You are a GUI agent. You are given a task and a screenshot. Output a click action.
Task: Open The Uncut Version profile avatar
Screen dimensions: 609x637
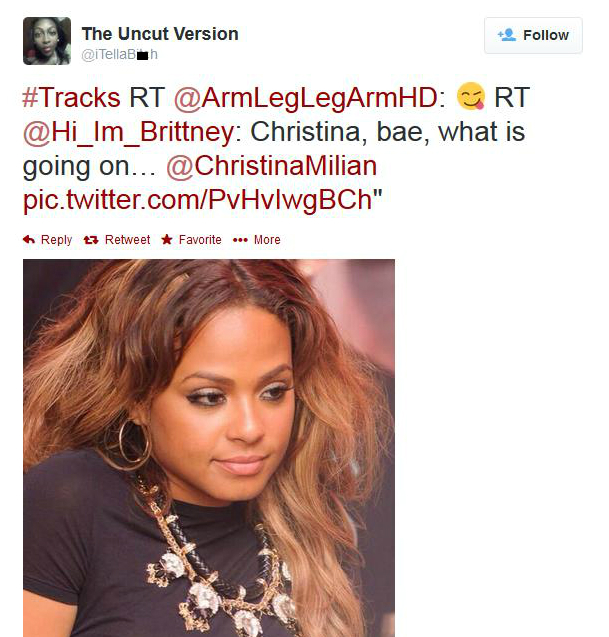[x=47, y=41]
